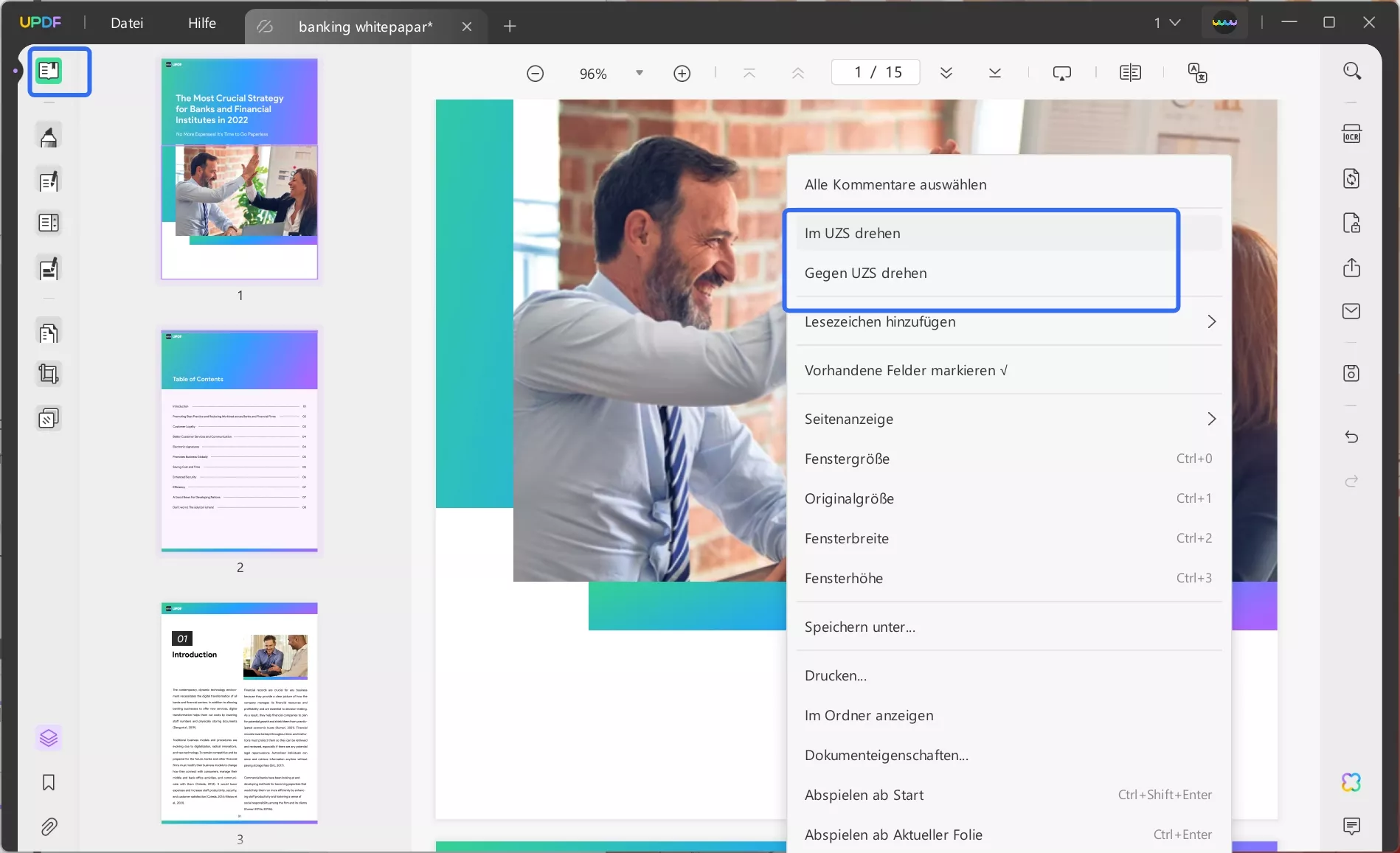Click the page number input field
The image size is (1400, 853).
[x=876, y=72]
